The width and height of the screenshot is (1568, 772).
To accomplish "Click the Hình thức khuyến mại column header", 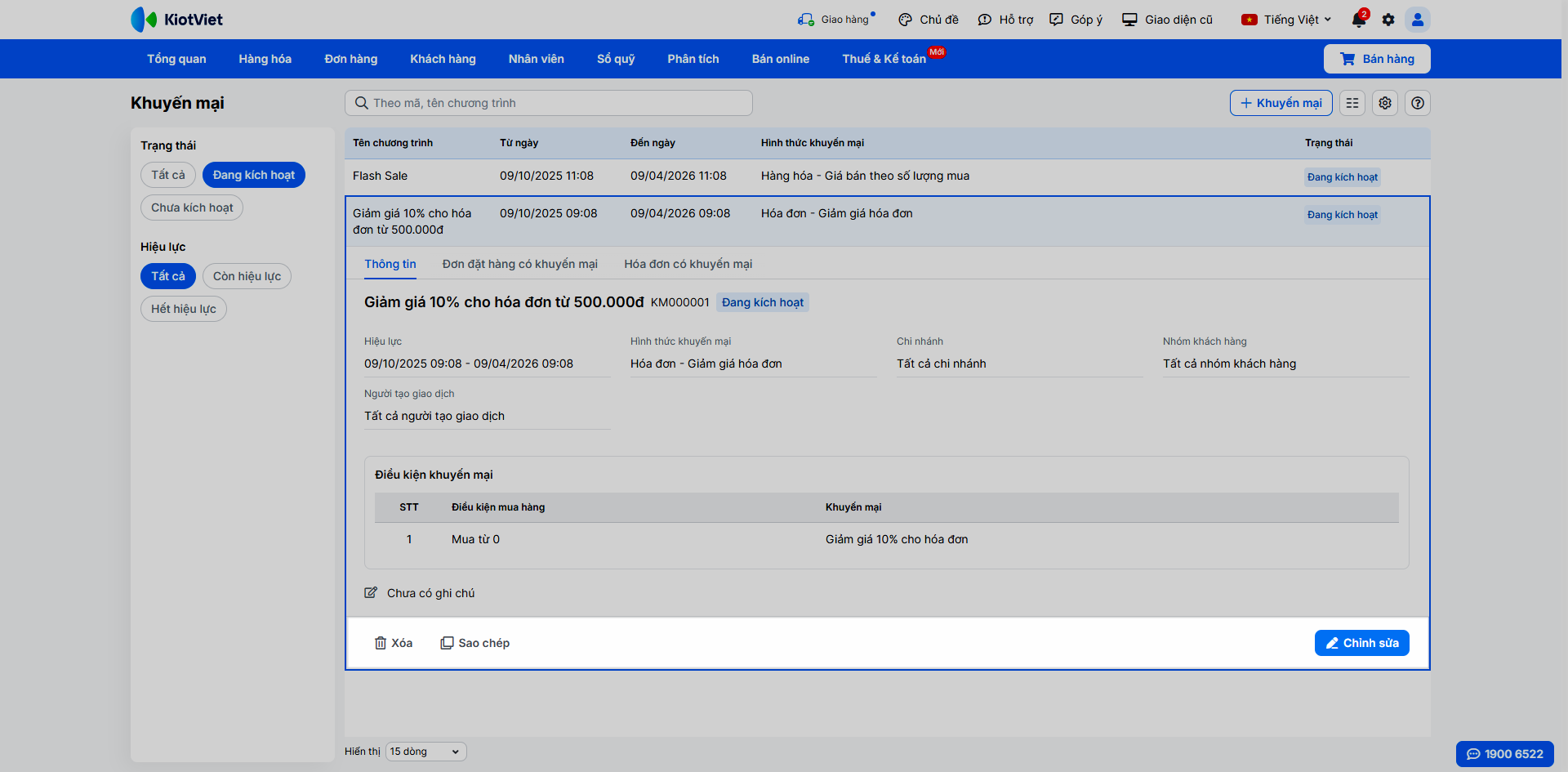I will [x=813, y=143].
